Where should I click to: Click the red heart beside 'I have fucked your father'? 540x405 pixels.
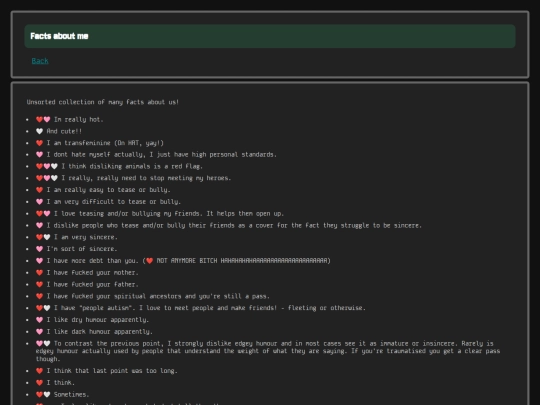[x=39, y=284]
